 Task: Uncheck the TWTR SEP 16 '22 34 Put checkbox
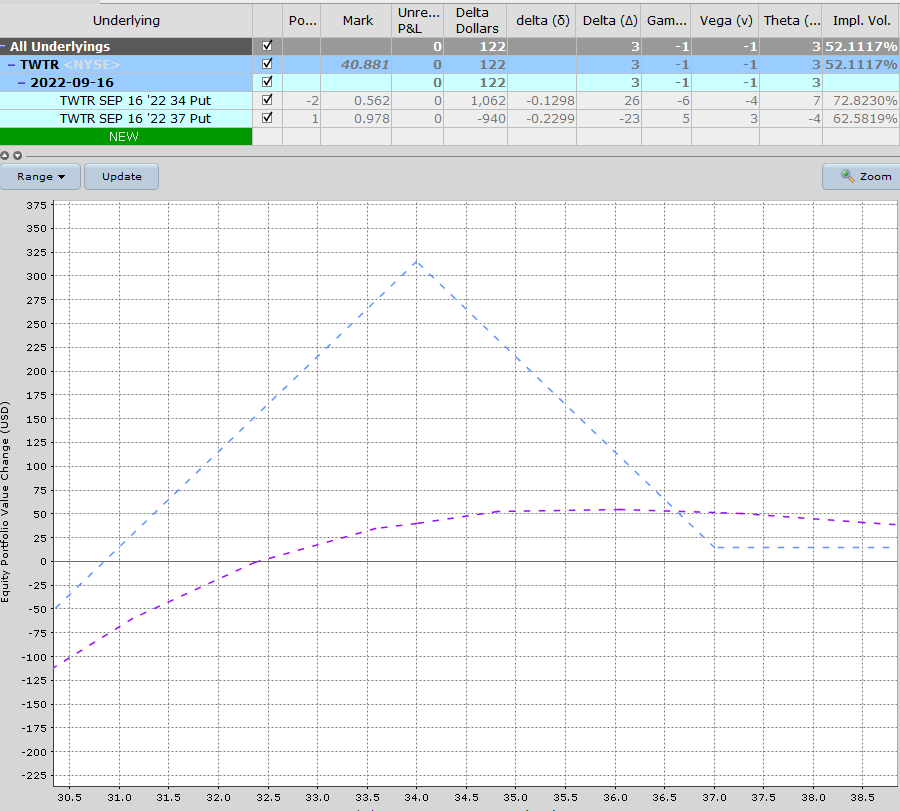pos(266,100)
